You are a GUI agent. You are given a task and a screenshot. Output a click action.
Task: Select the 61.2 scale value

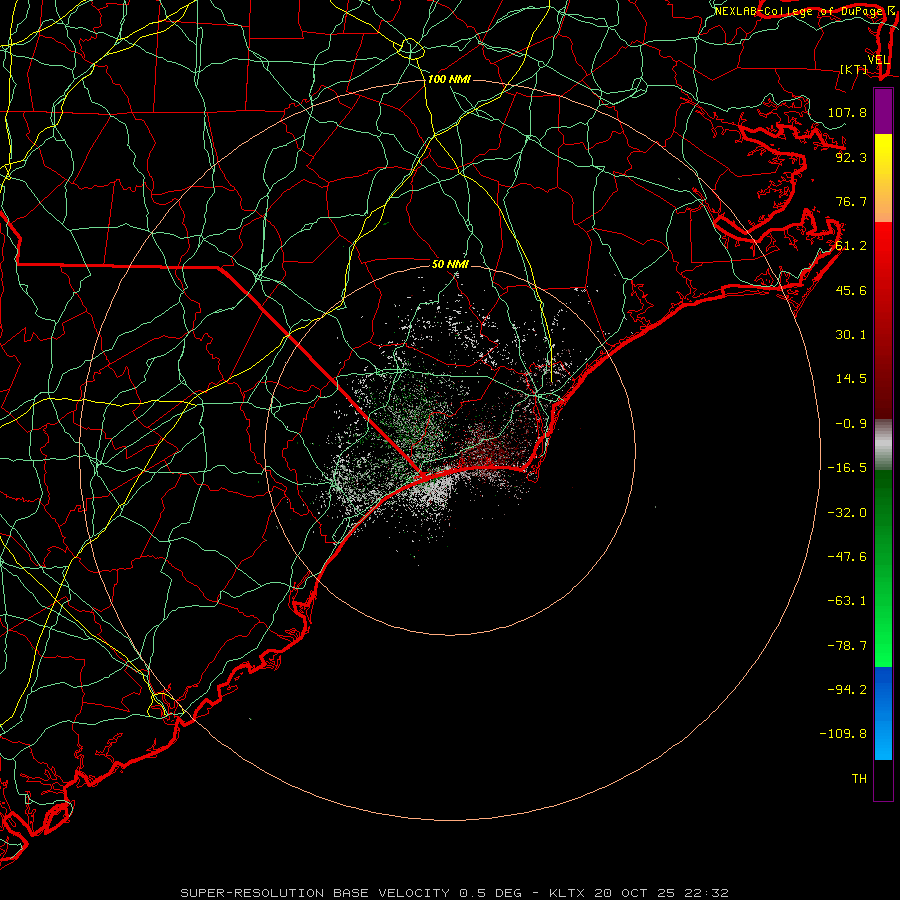(x=851, y=246)
